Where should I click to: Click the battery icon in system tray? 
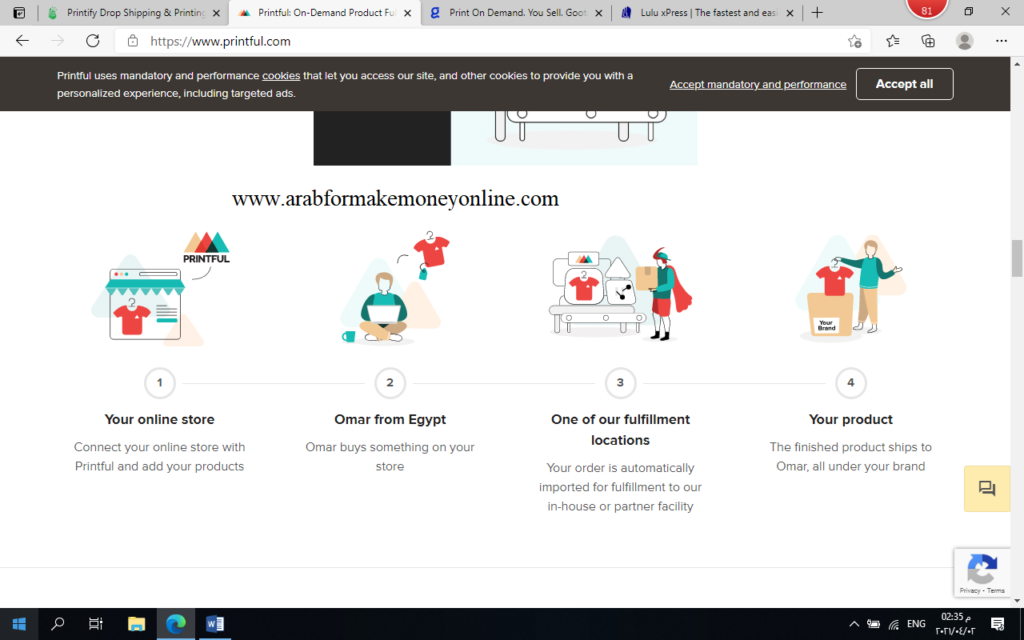click(x=873, y=624)
